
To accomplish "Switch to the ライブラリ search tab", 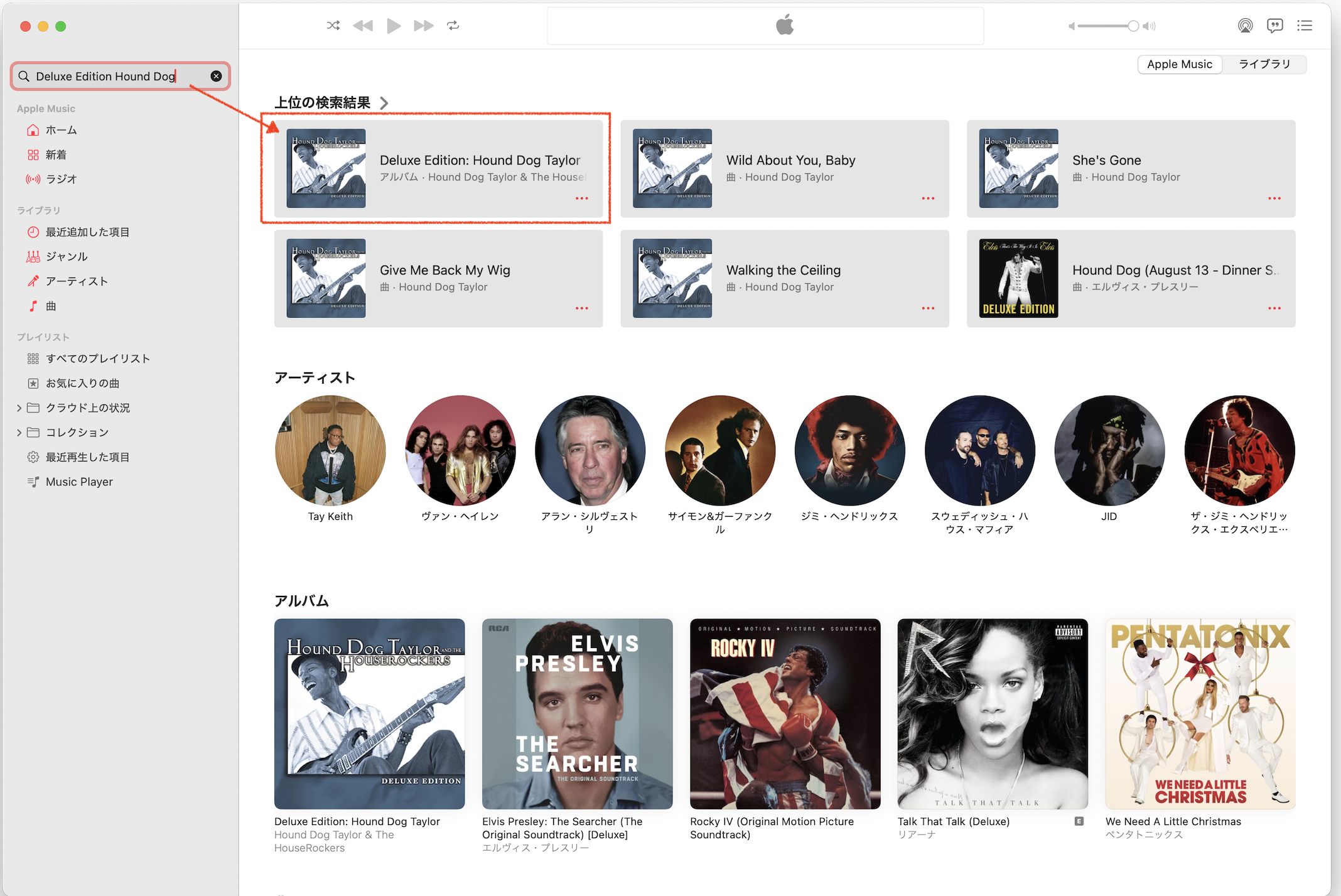I will click(x=1264, y=64).
